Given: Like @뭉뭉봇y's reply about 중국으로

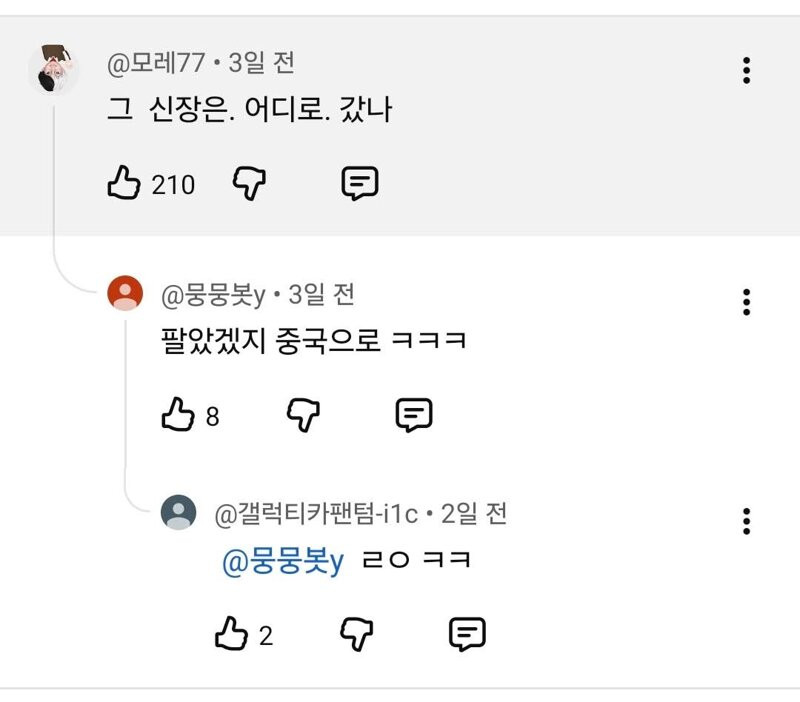Looking at the screenshot, I should (x=177, y=414).
